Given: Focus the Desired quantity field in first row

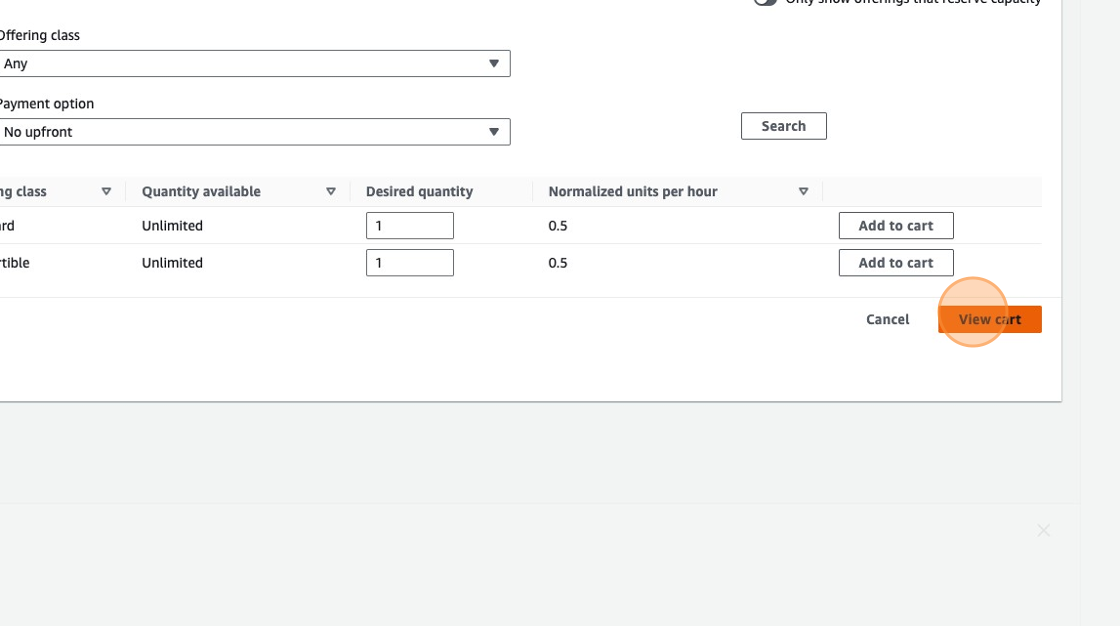Looking at the screenshot, I should (409, 226).
